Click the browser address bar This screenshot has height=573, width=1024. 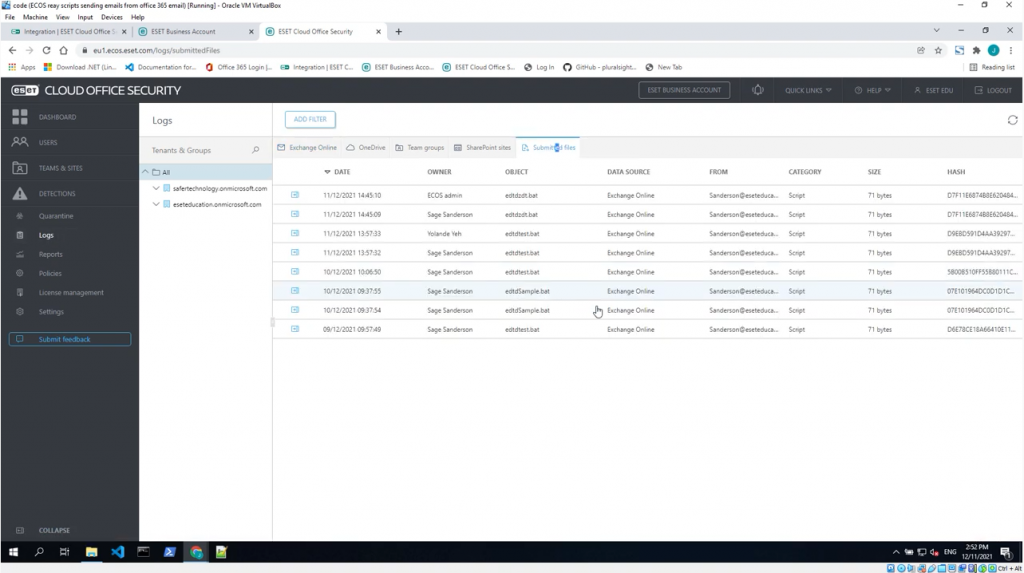tap(496, 50)
